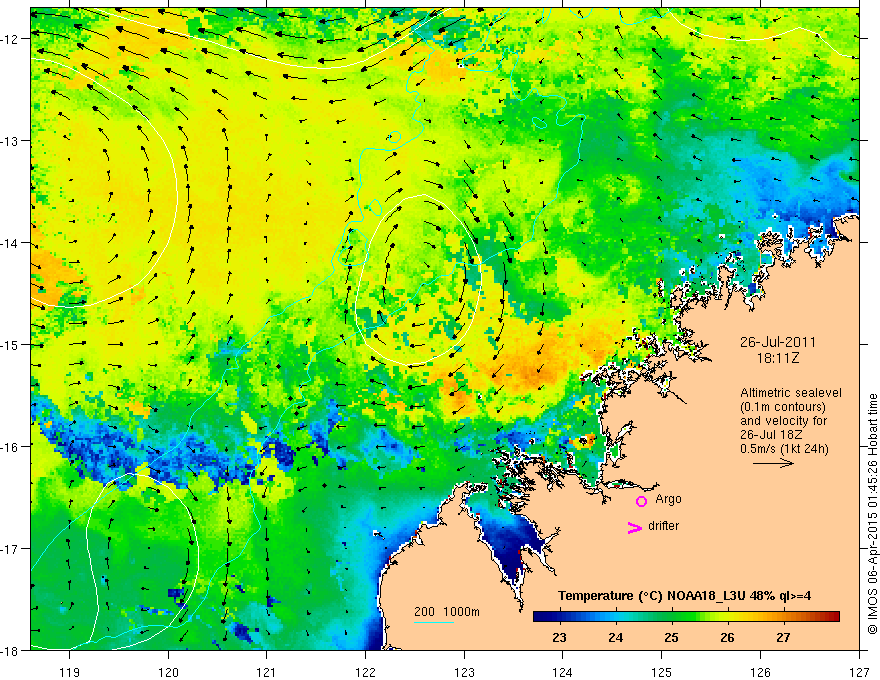
Task: Click the latitude axis label '-18'
Action: 11,650
